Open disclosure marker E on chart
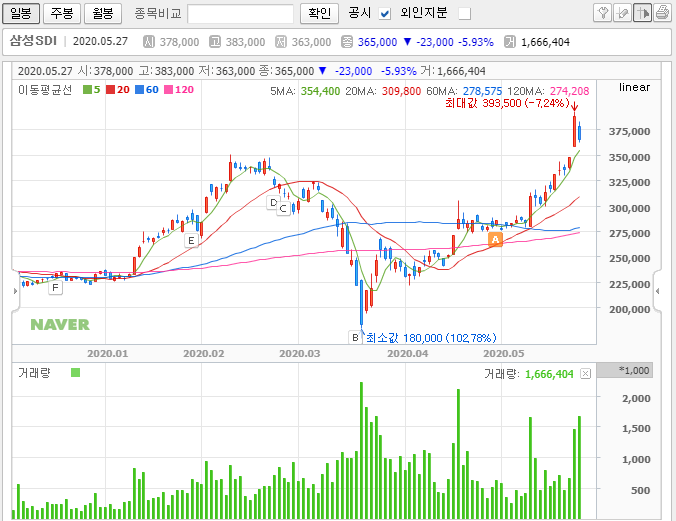This screenshot has width=676, height=521. point(191,241)
